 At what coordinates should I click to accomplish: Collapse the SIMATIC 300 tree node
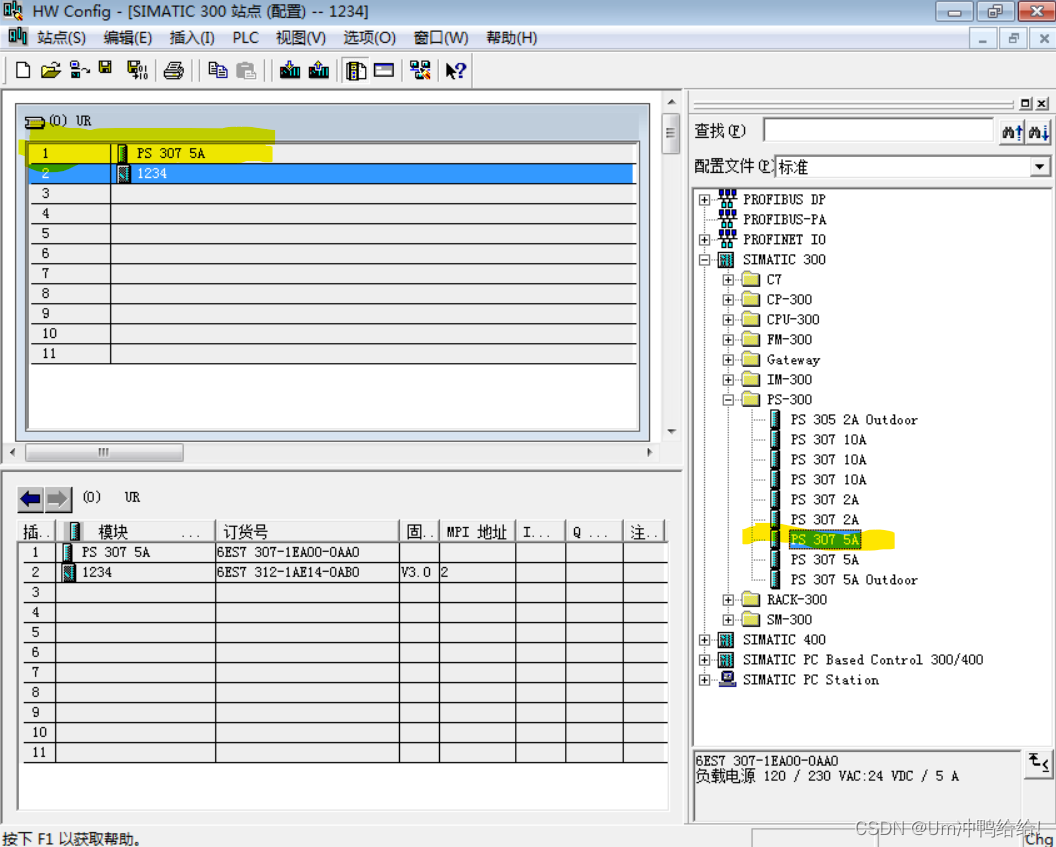(704, 260)
